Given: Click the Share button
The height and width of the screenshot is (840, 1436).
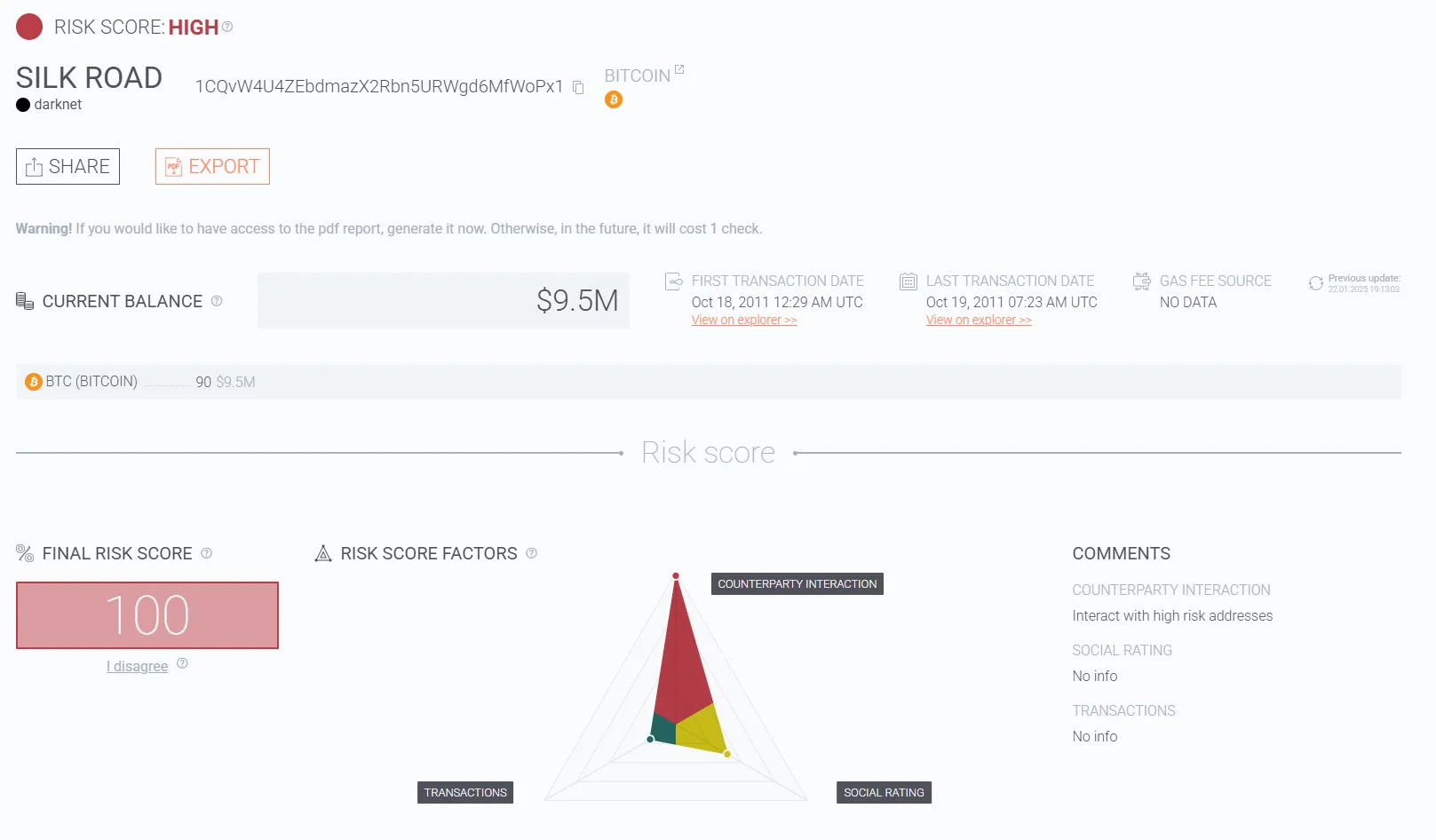Looking at the screenshot, I should pyautogui.click(x=67, y=166).
